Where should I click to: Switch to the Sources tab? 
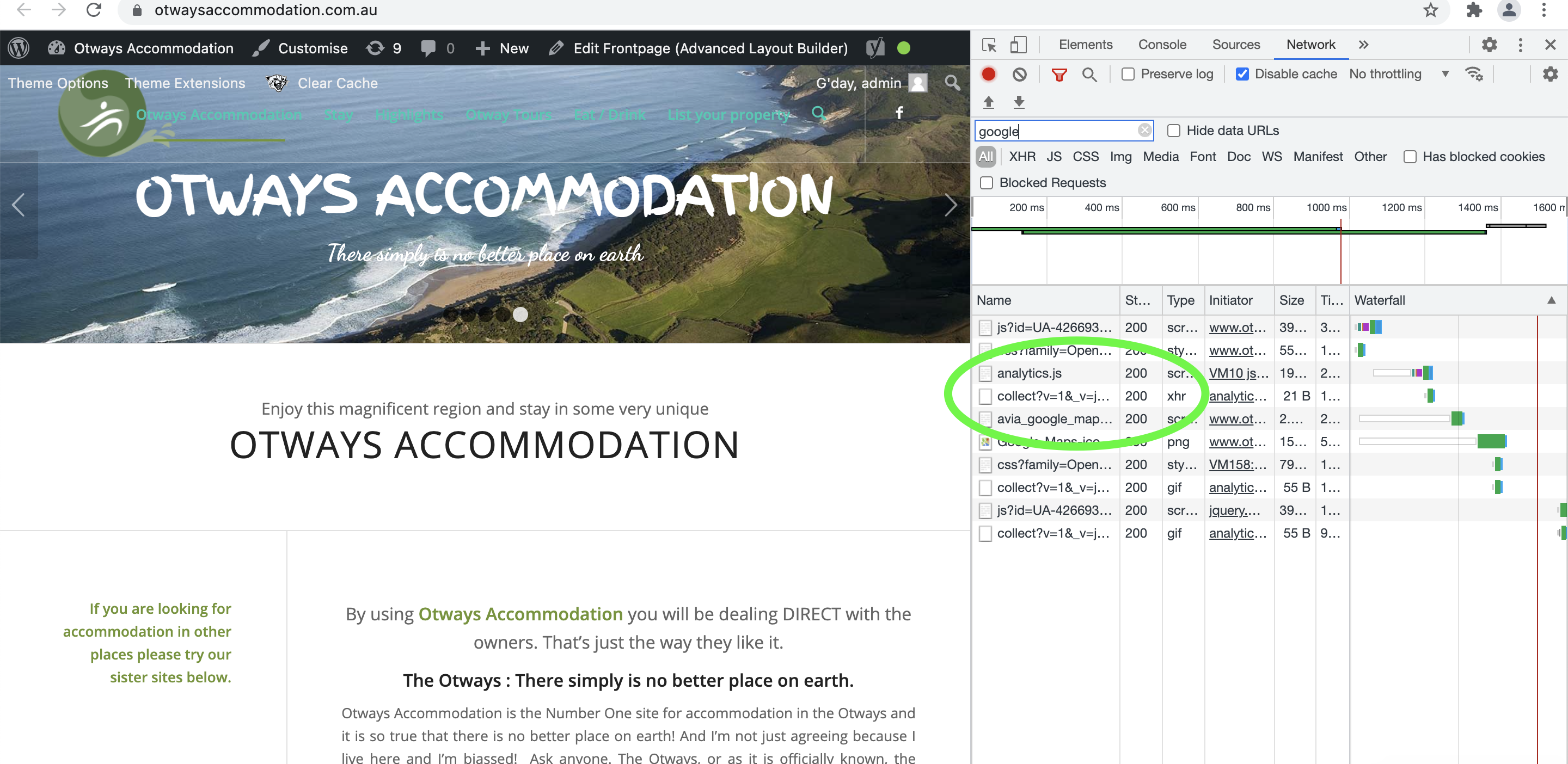1236,45
